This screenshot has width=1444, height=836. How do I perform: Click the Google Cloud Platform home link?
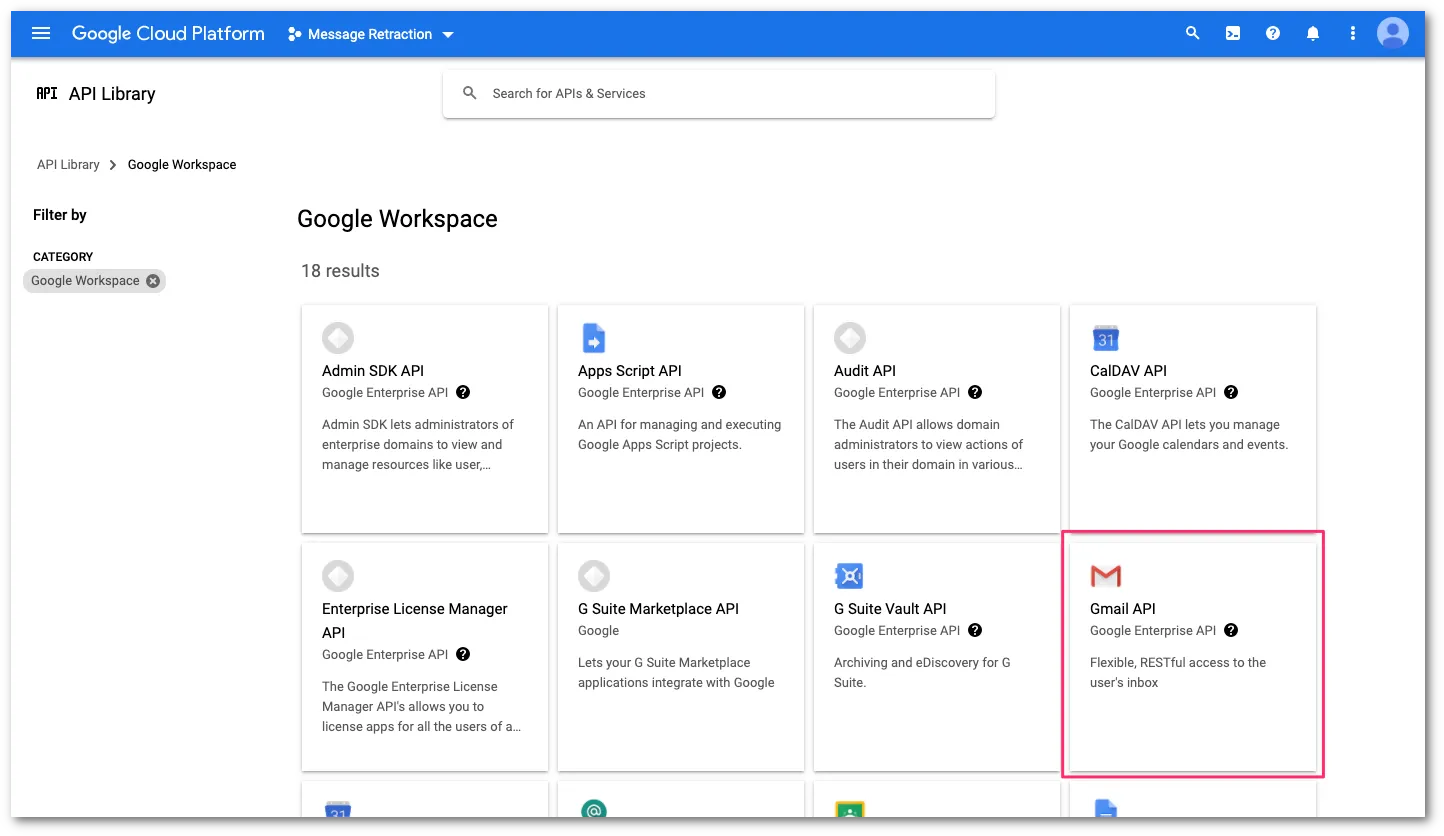tap(167, 33)
